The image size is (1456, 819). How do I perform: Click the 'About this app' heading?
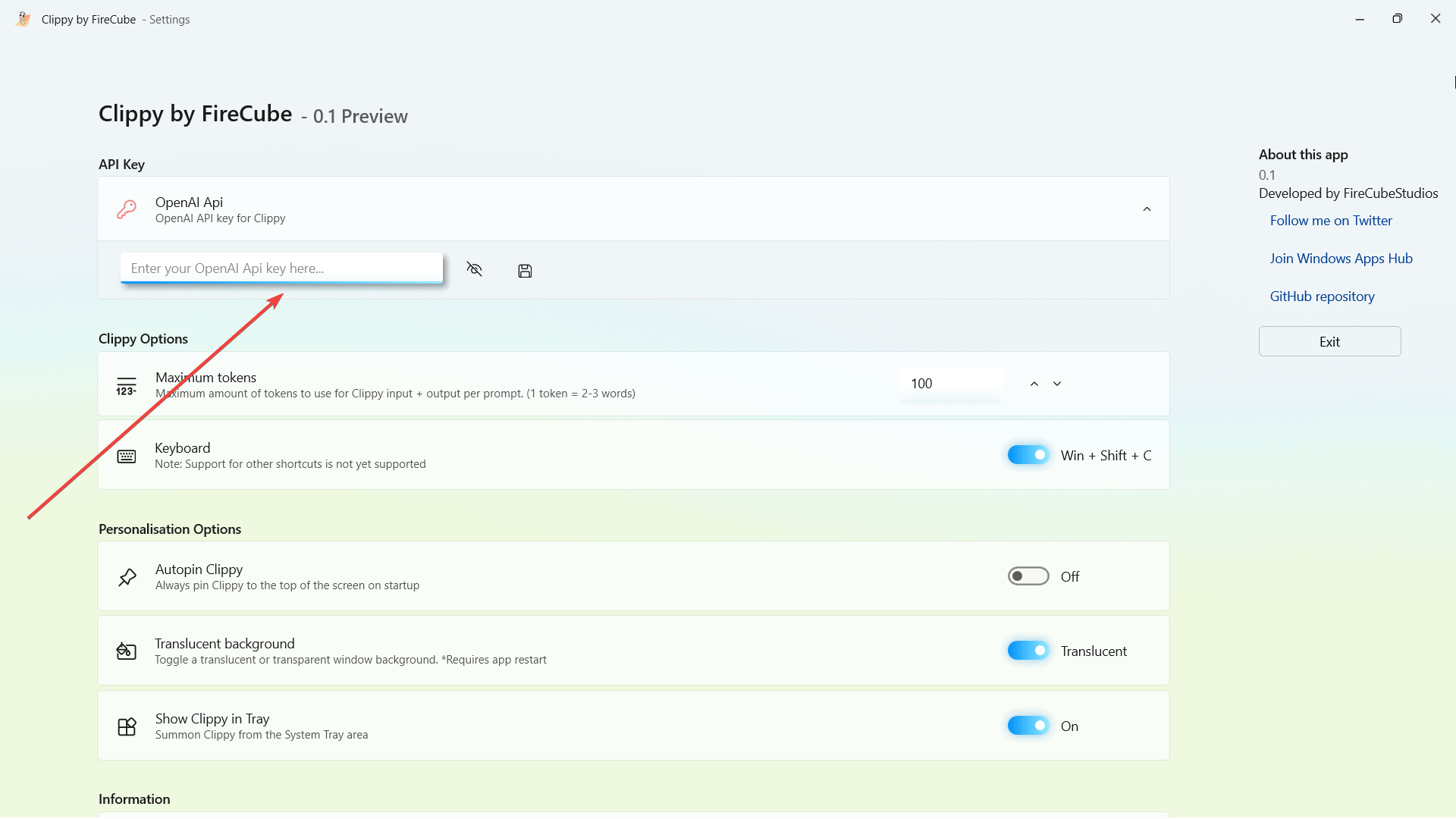[1303, 155]
